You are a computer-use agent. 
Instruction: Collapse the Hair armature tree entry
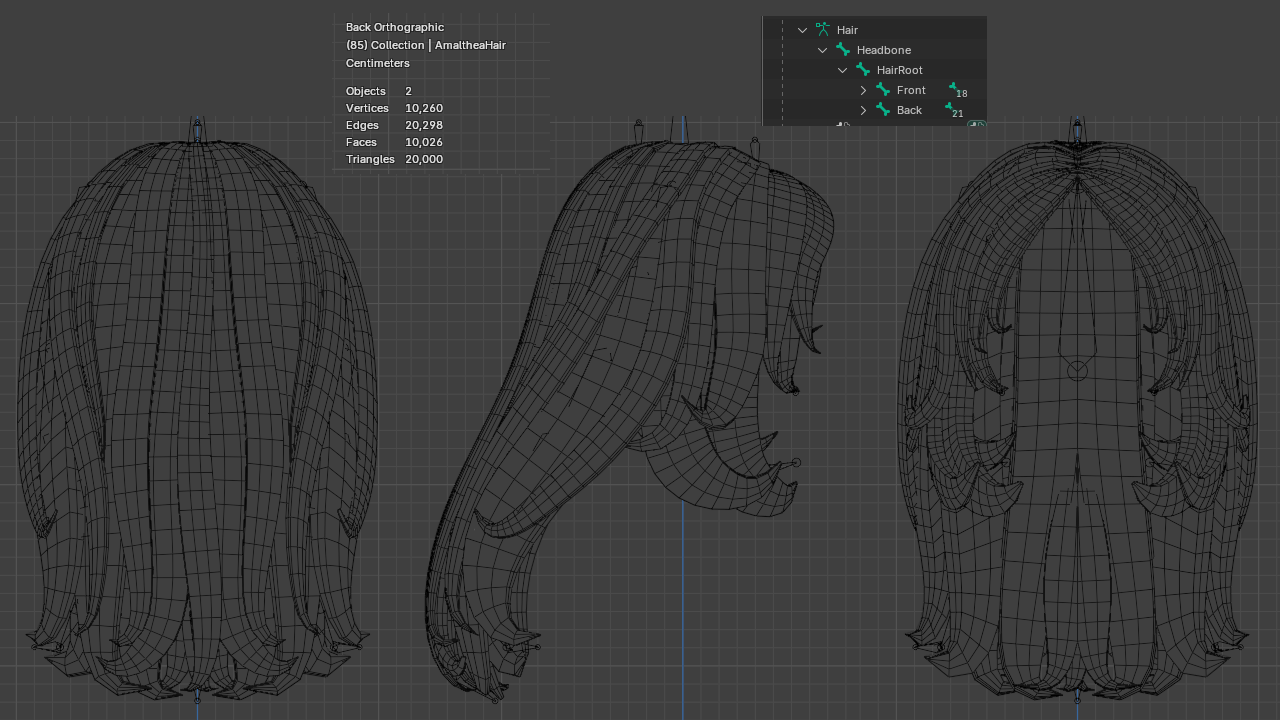click(802, 29)
